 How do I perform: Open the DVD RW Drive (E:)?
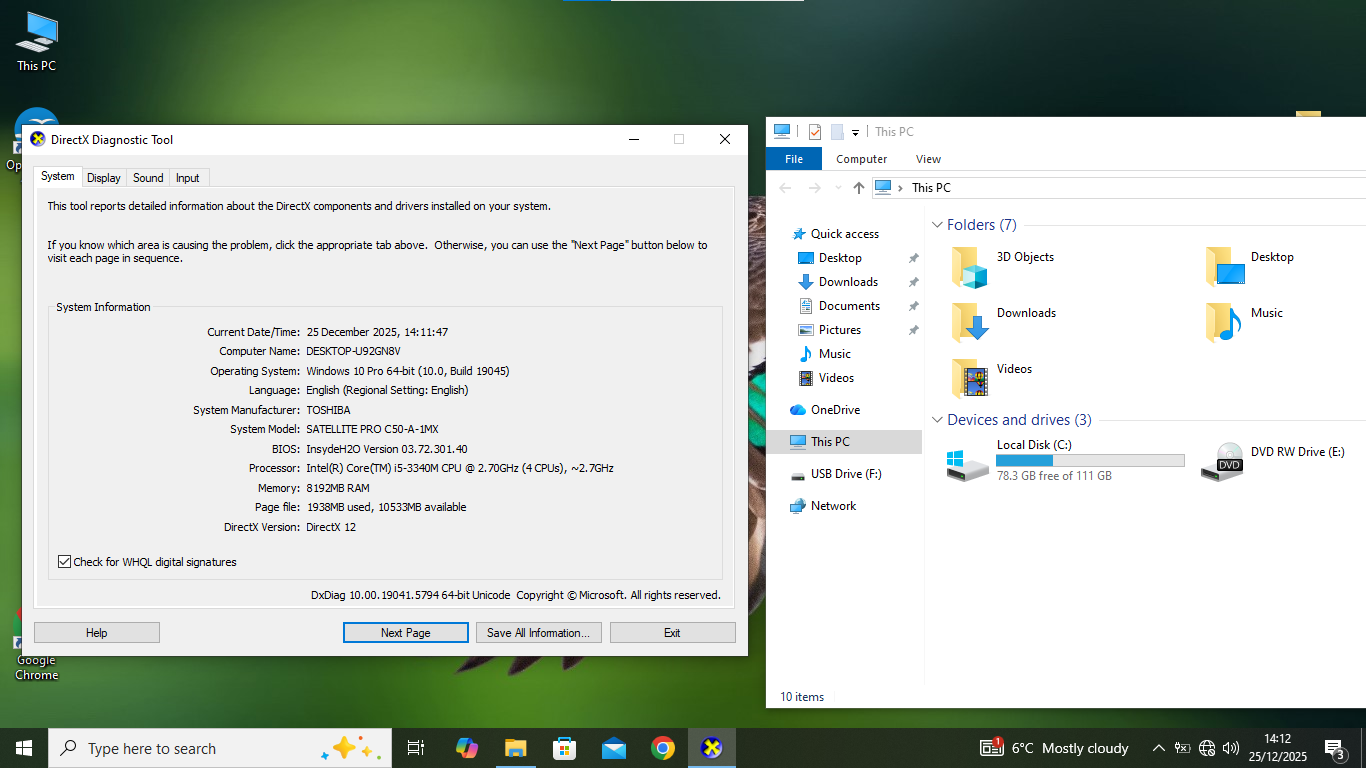tap(1296, 451)
